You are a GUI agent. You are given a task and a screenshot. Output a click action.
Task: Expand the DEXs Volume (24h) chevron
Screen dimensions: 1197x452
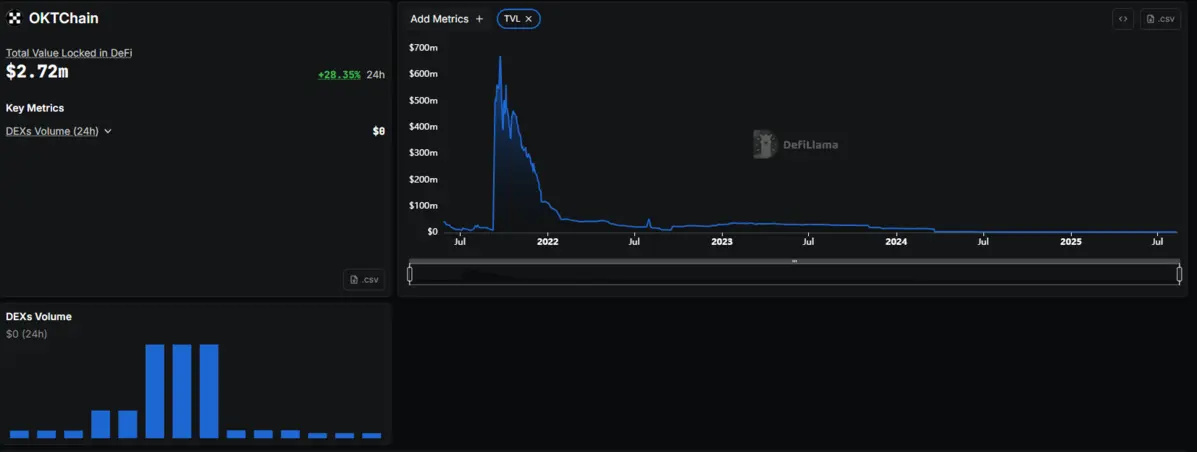tap(108, 131)
